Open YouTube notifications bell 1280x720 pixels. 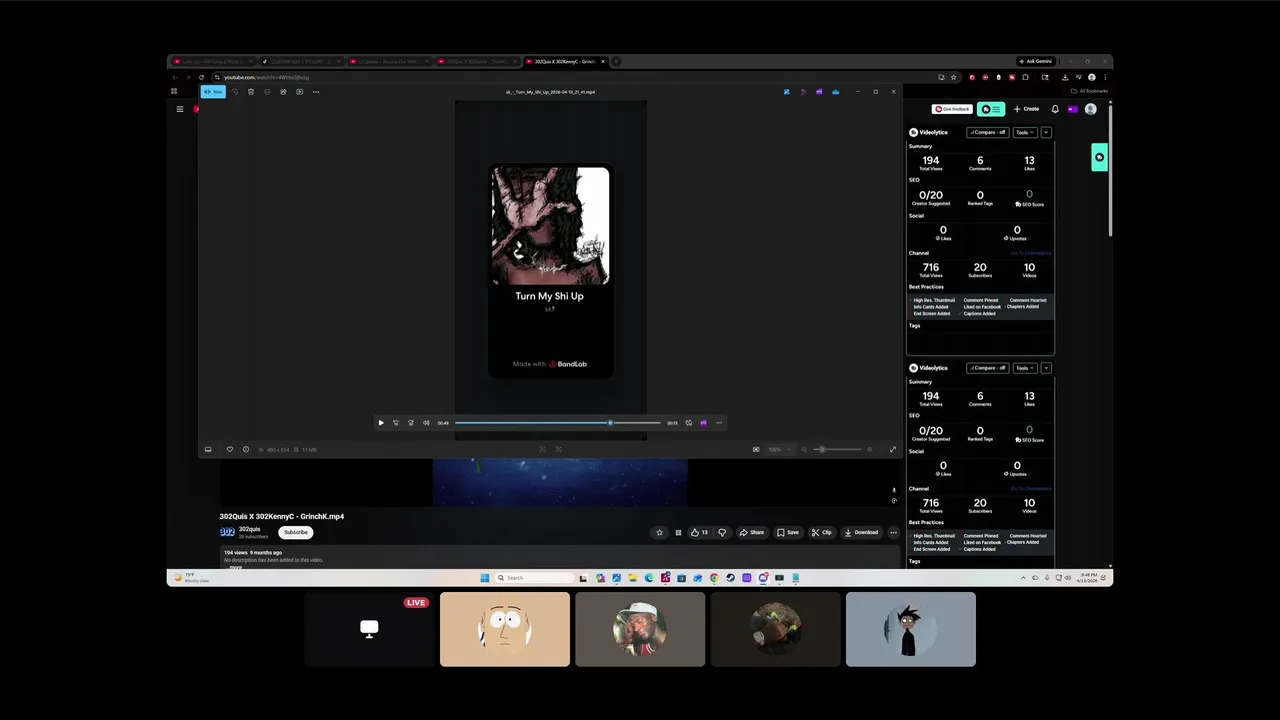1054,109
